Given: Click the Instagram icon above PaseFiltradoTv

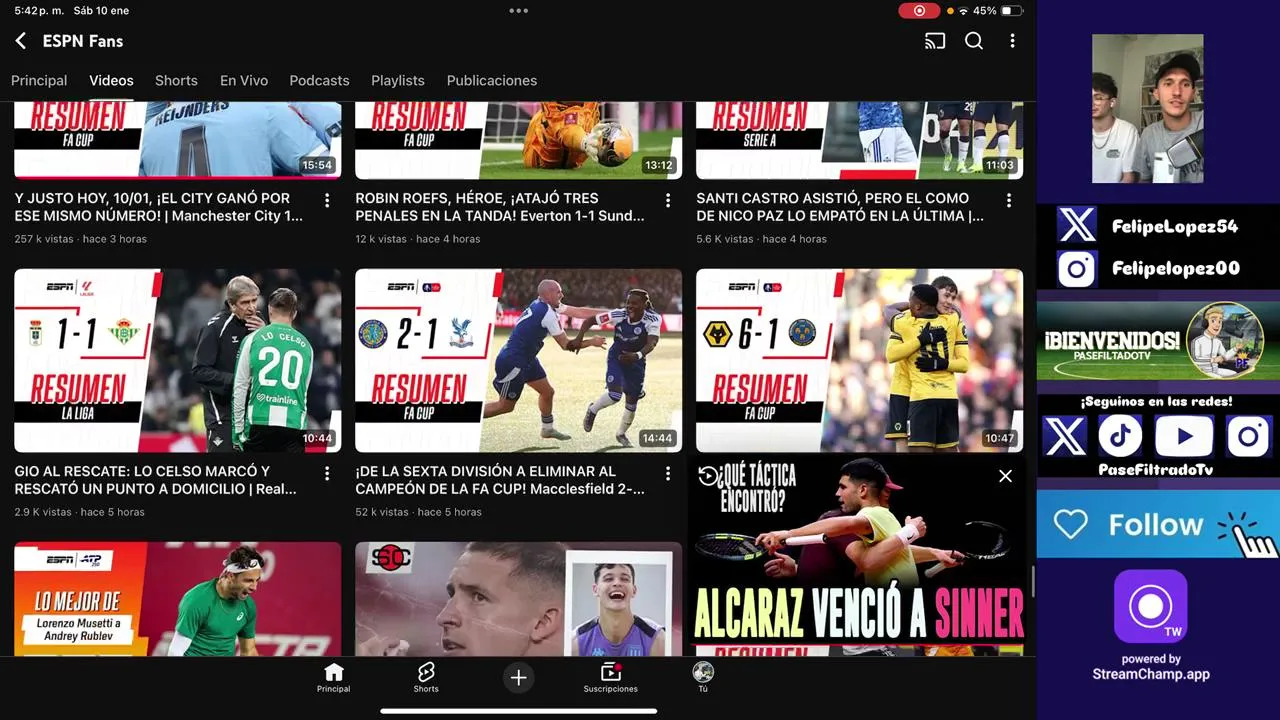Looking at the screenshot, I should 1249,436.
